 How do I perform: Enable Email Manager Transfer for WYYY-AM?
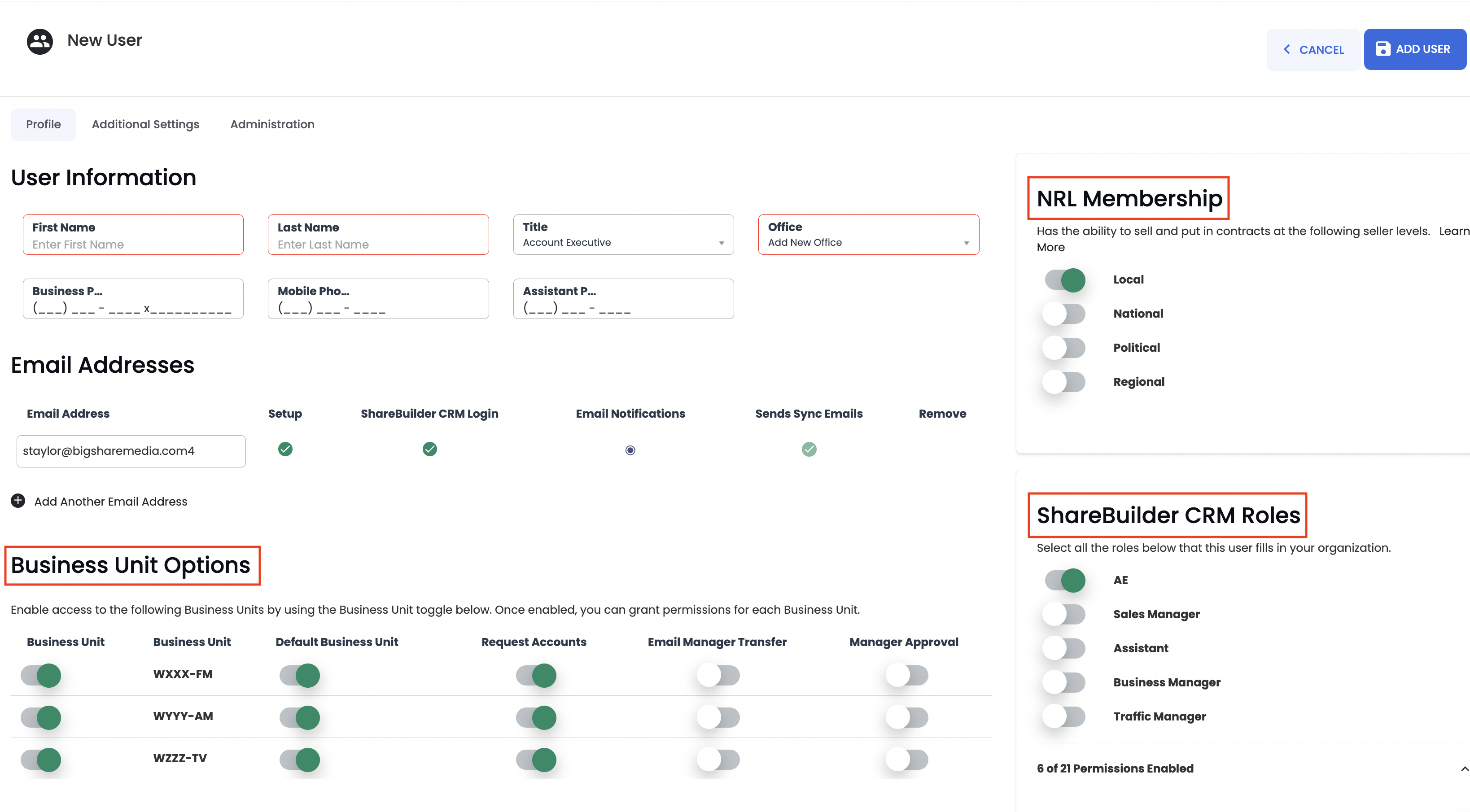[x=718, y=718]
